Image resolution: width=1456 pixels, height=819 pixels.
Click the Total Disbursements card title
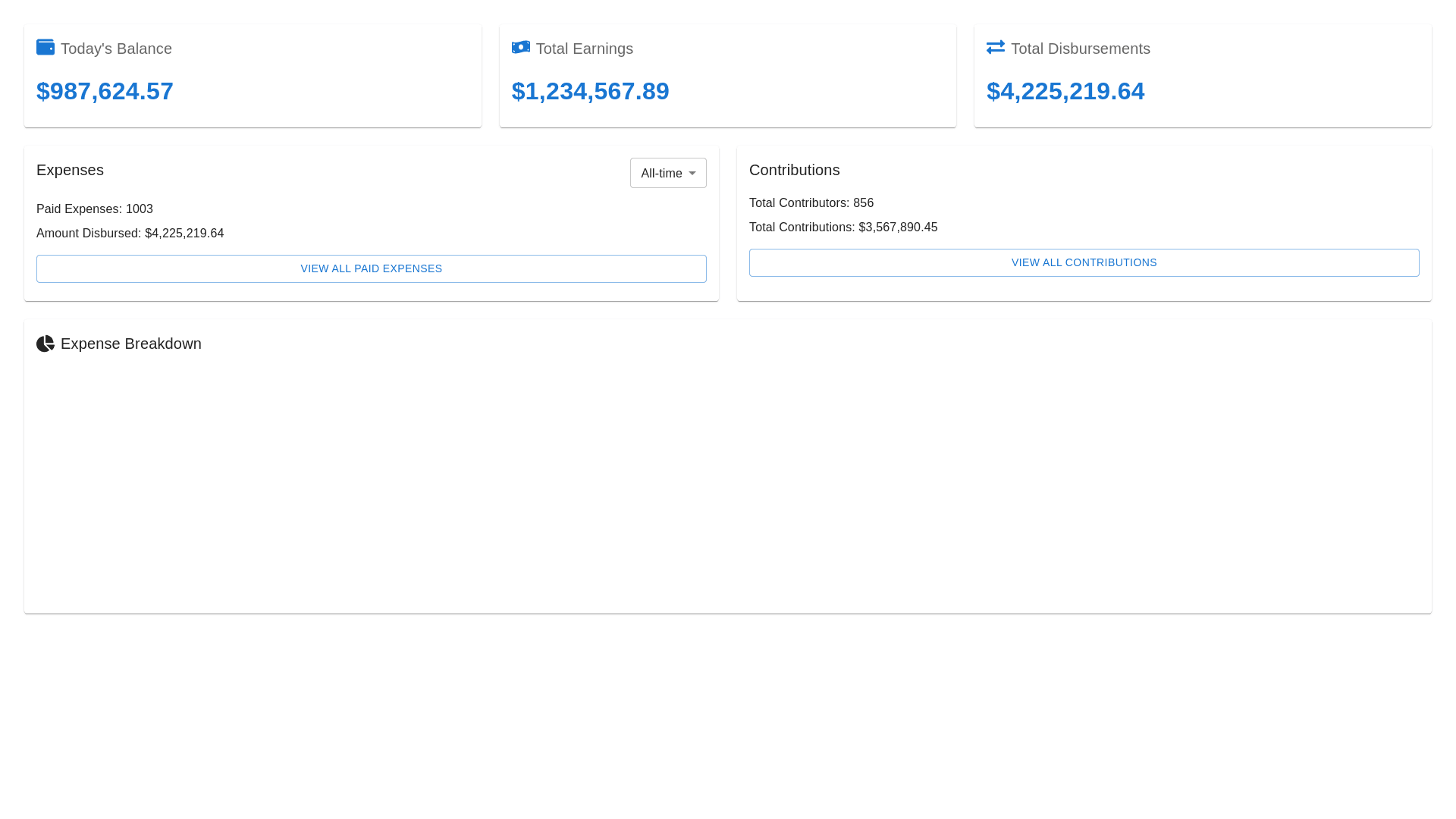point(1080,49)
